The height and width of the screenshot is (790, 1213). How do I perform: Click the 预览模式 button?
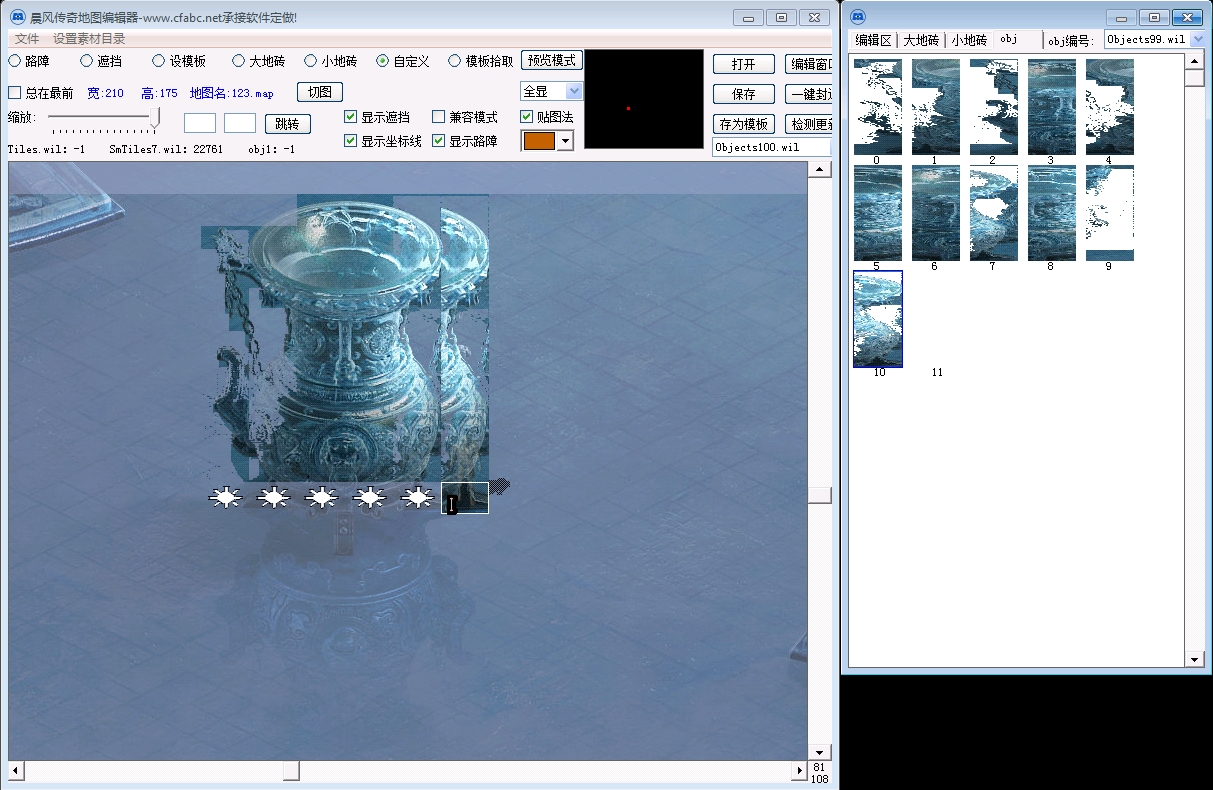(552, 61)
